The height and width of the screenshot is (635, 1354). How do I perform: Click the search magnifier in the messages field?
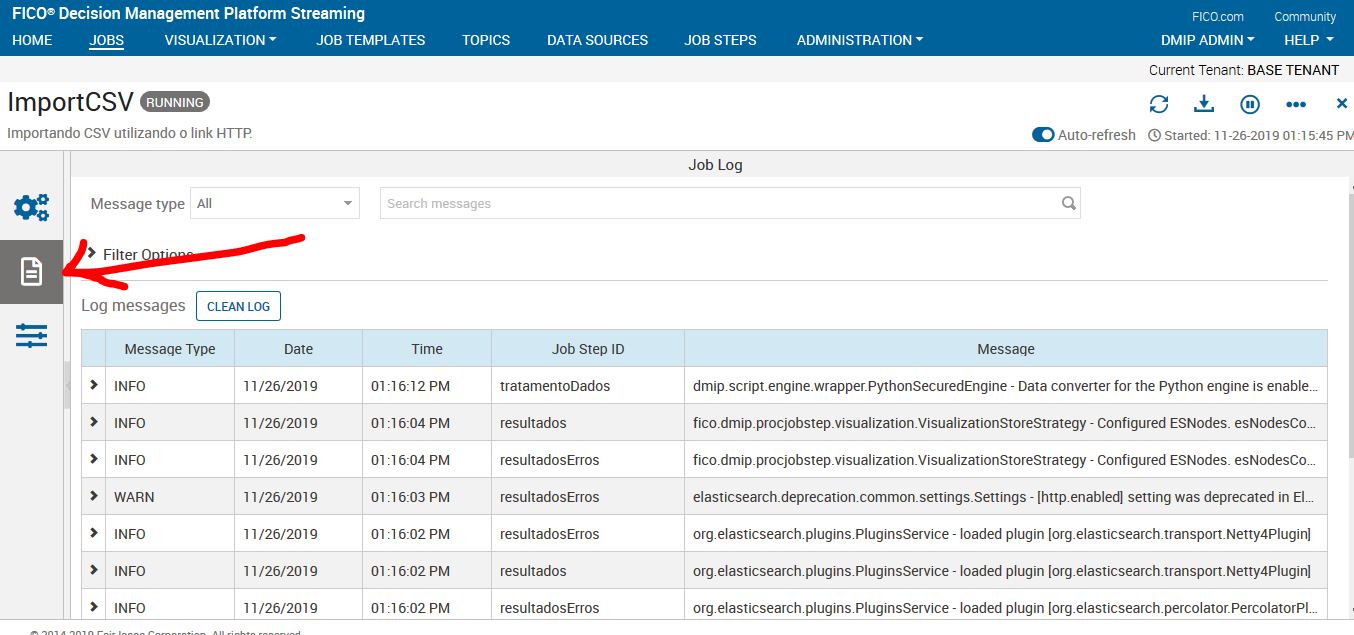coord(1068,203)
